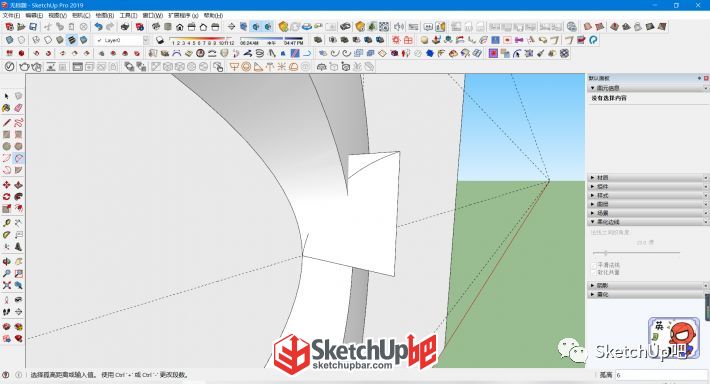Image resolution: width=710 pixels, height=384 pixels.
Task: Toggle the smooth normals checkbox
Action: pos(594,265)
